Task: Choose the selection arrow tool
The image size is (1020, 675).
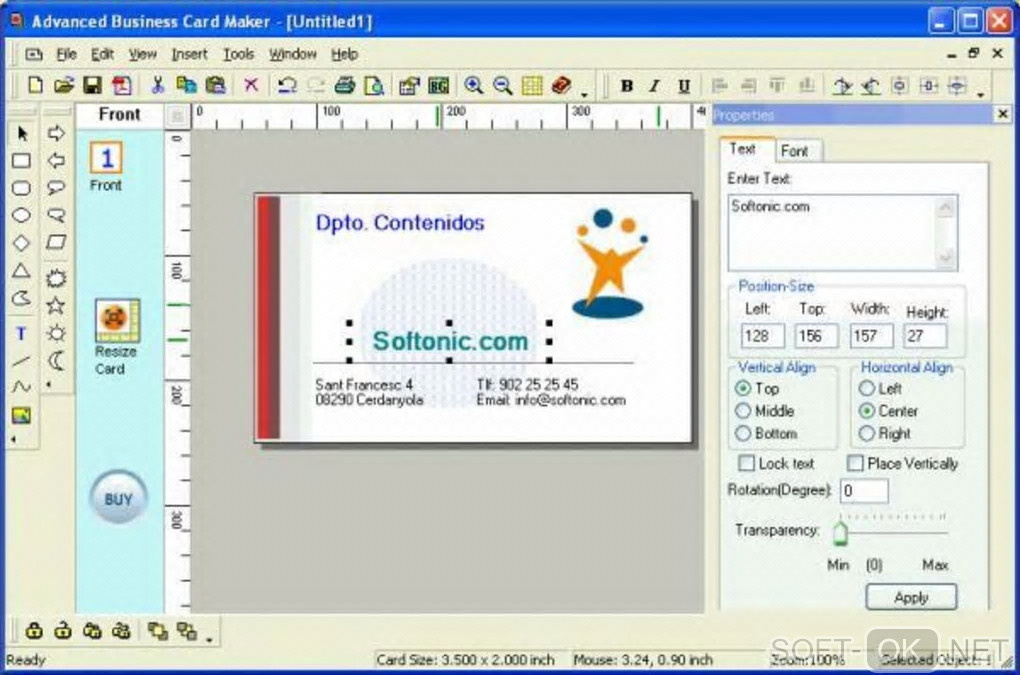Action: point(21,134)
